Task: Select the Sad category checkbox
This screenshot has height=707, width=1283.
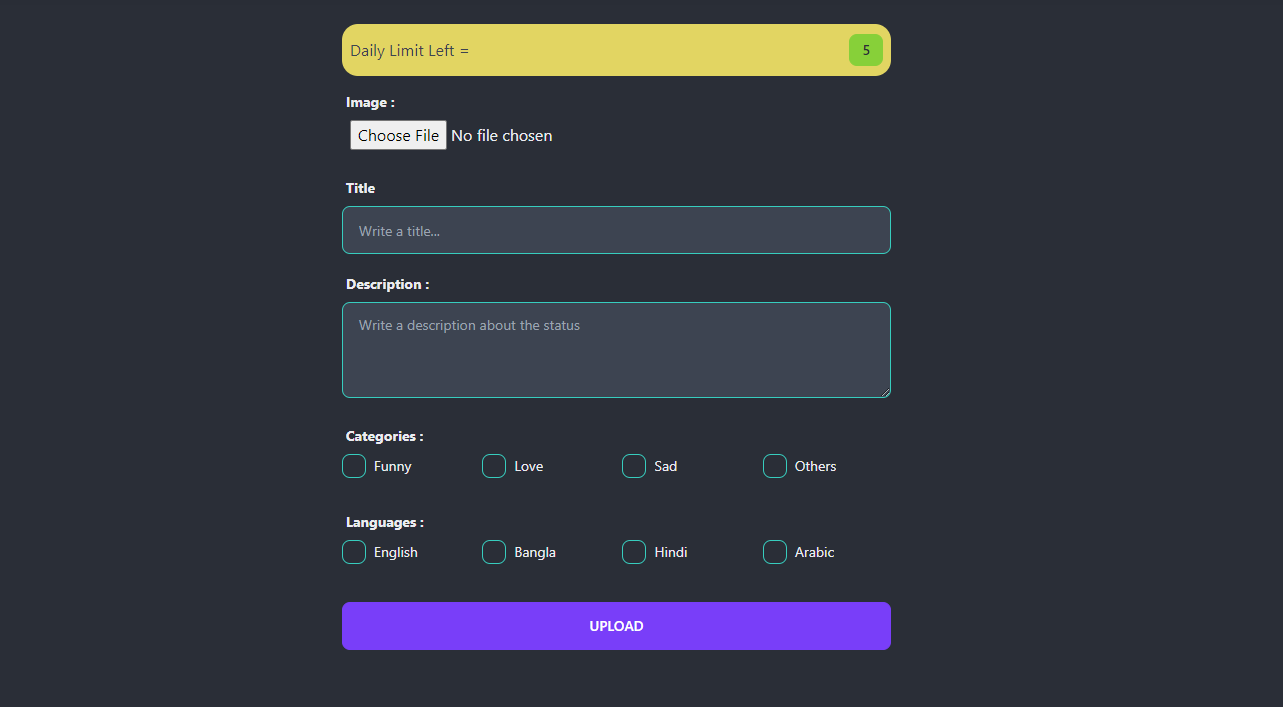Action: (x=634, y=466)
